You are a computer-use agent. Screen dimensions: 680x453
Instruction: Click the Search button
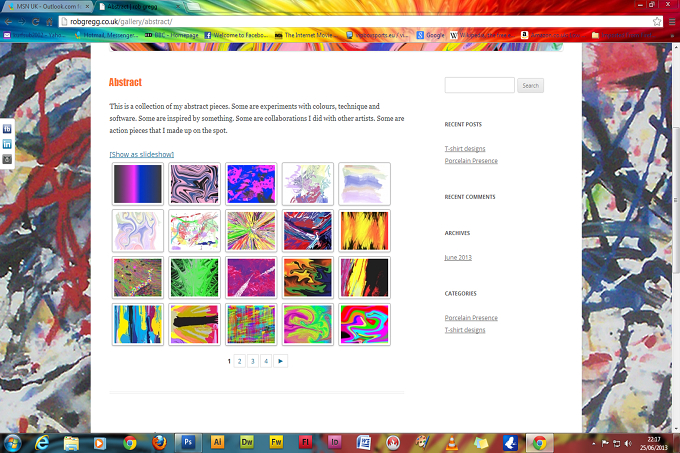coord(530,85)
